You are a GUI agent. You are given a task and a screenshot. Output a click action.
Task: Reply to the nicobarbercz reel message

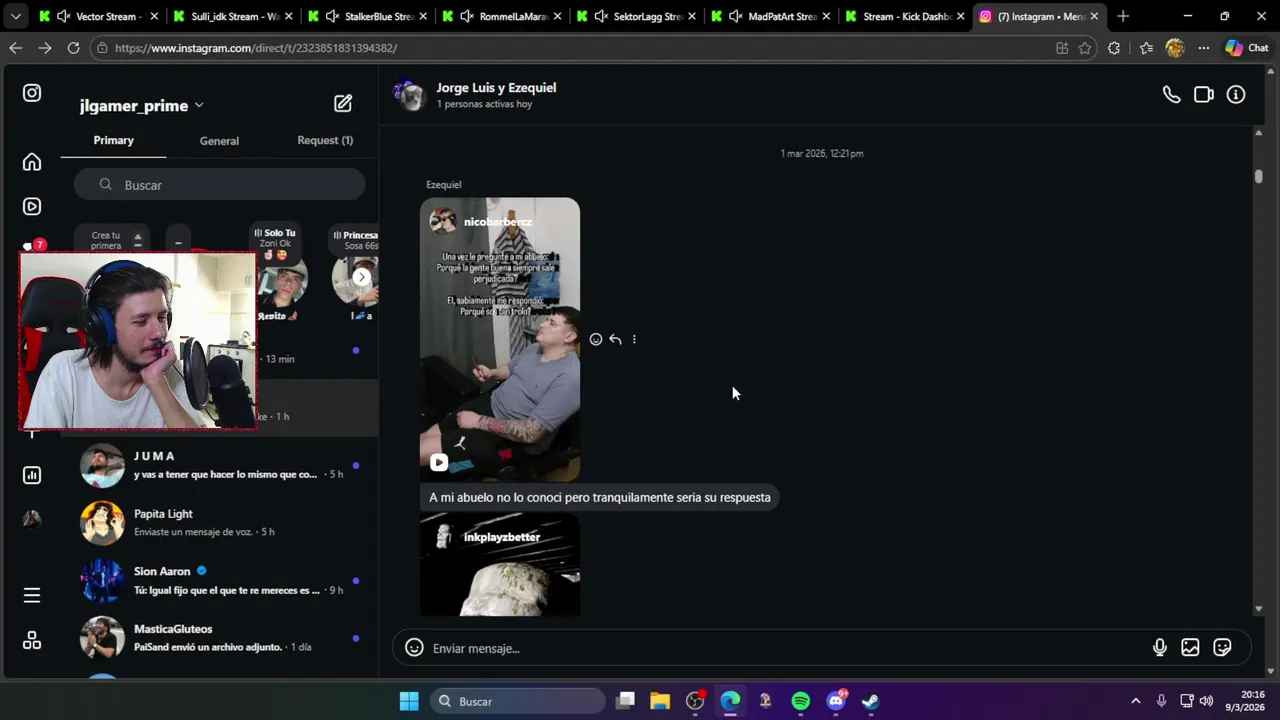tap(615, 339)
